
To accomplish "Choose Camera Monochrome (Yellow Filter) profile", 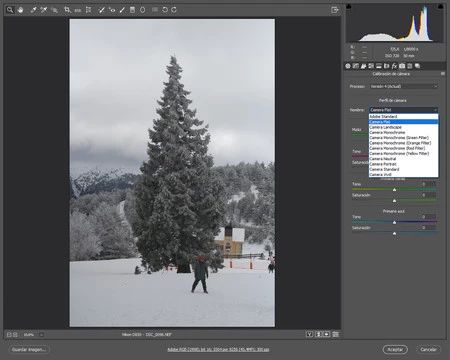I will (403, 153).
